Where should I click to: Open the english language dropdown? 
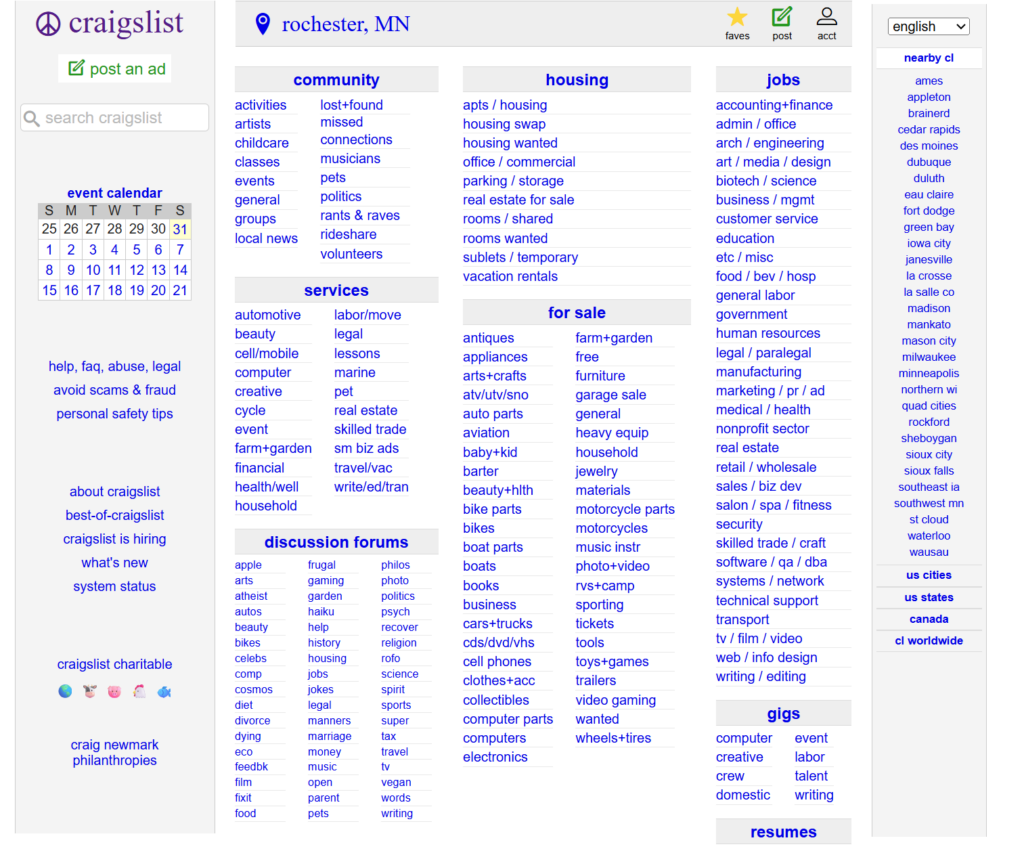tap(928, 26)
